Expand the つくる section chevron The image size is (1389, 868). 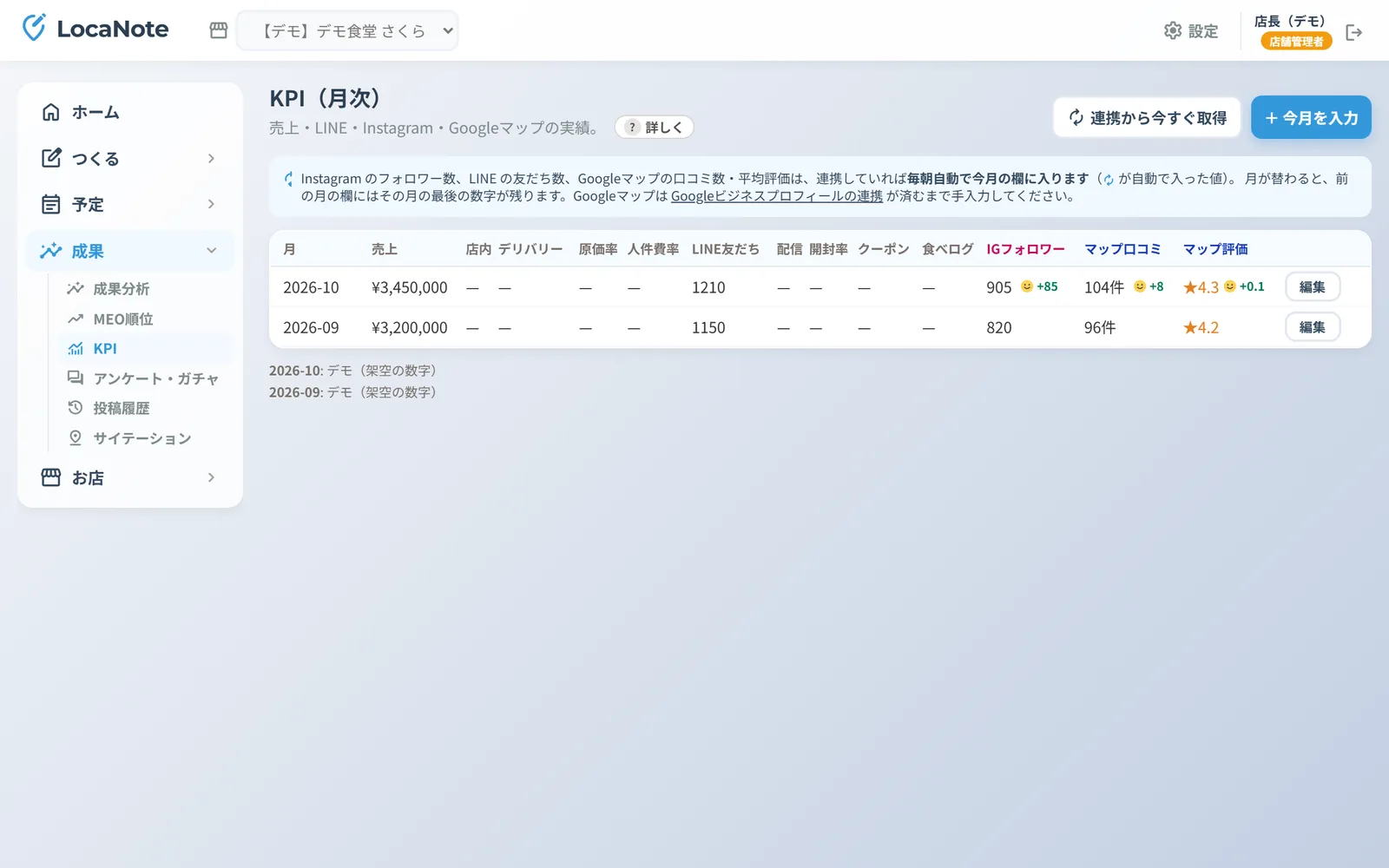211,158
